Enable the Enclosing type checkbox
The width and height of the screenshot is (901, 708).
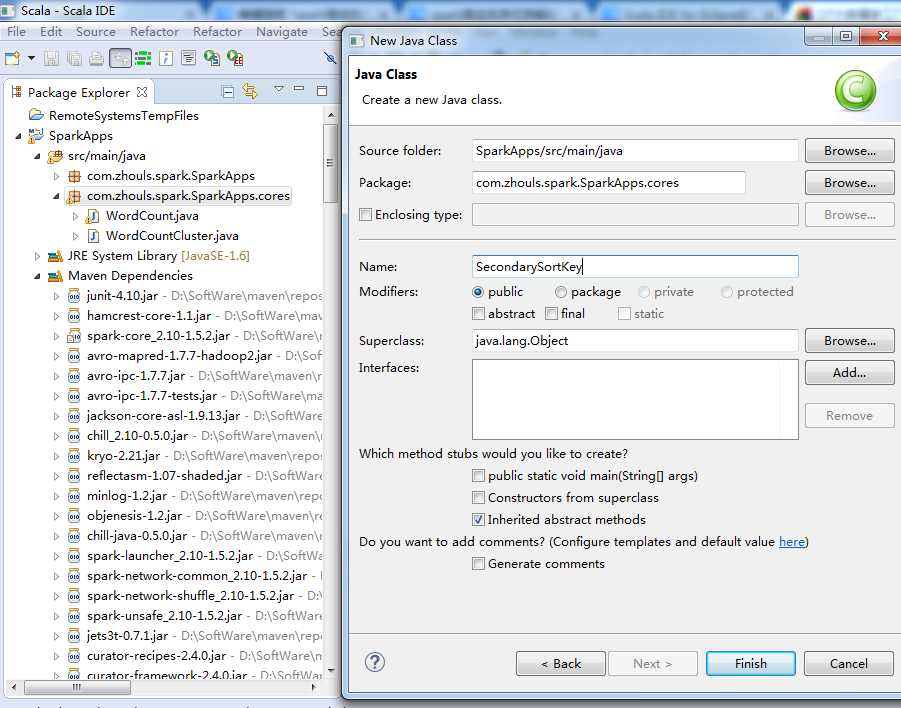(x=365, y=214)
